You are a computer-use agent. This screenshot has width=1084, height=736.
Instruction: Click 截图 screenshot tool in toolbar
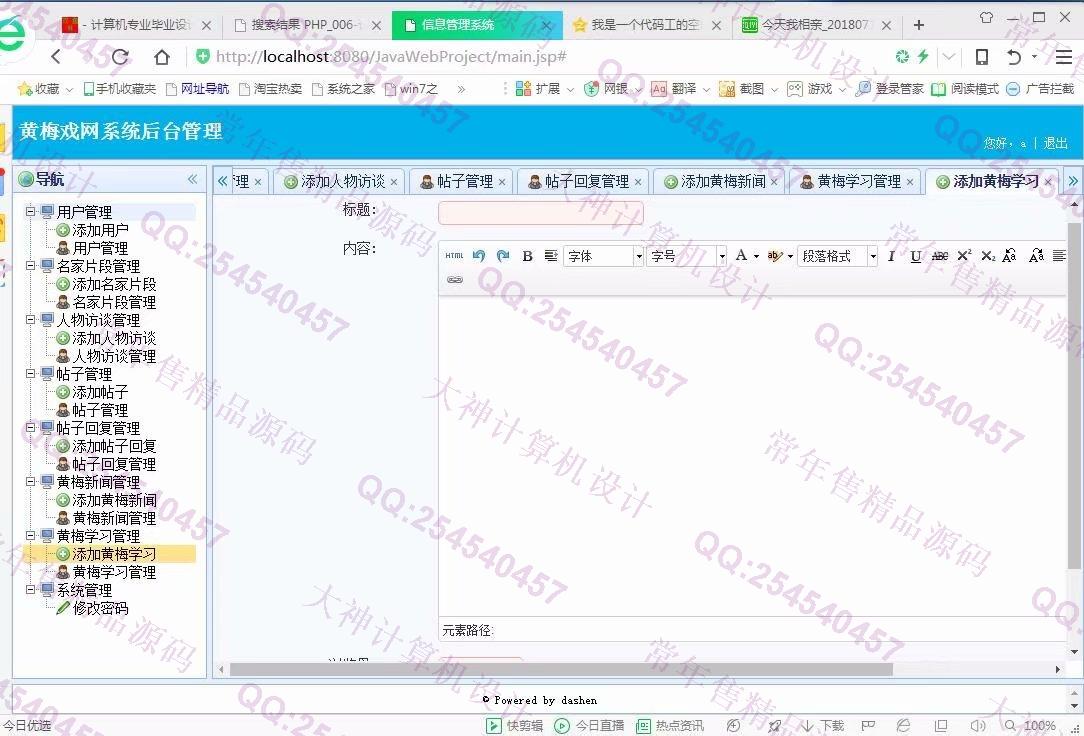pyautogui.click(x=744, y=88)
